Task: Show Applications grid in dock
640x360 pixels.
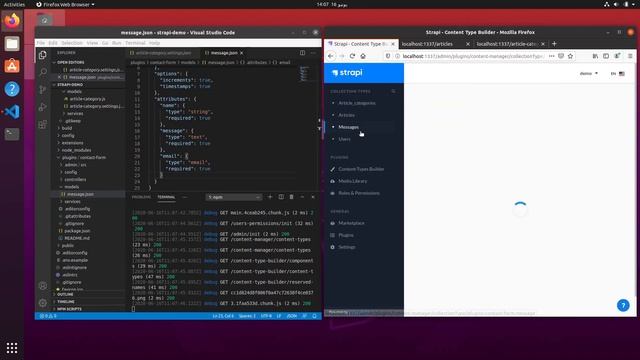Action: coord(12,348)
